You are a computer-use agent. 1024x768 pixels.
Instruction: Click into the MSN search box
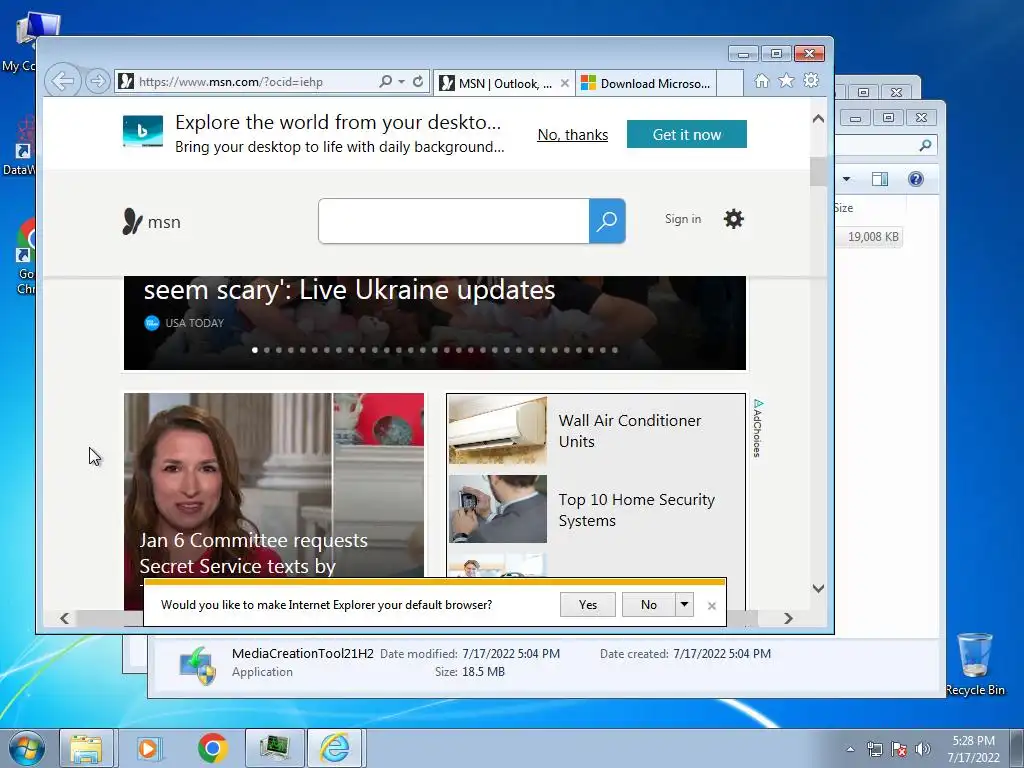(x=454, y=221)
